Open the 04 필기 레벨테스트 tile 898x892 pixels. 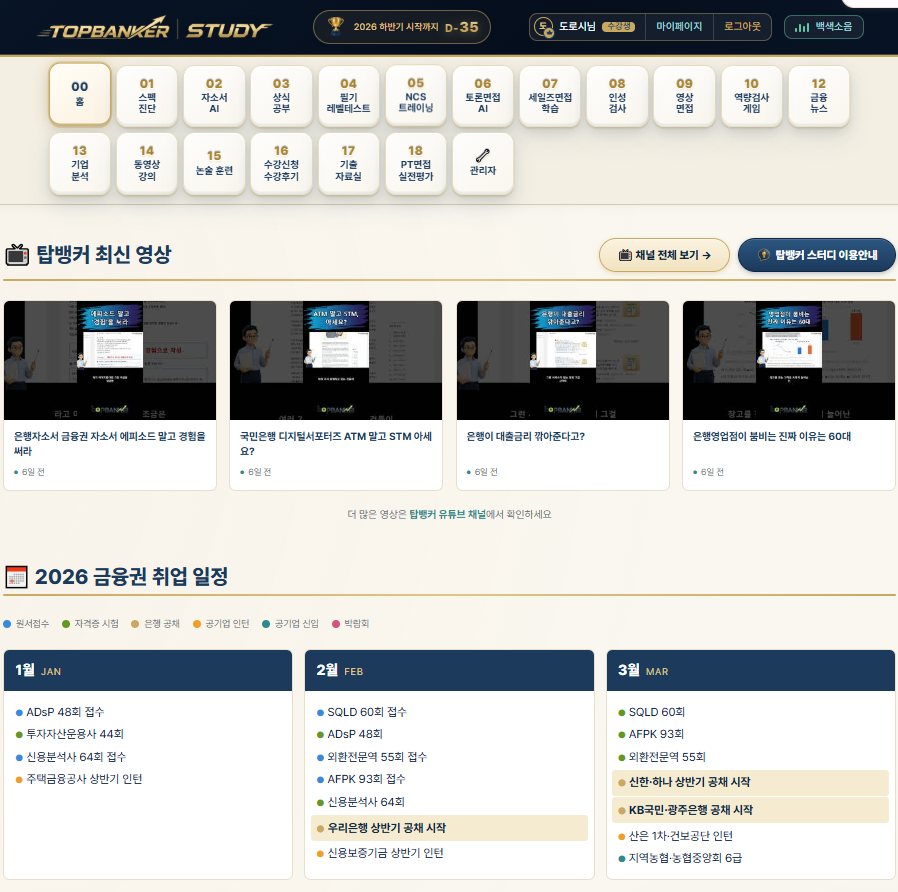click(x=348, y=96)
